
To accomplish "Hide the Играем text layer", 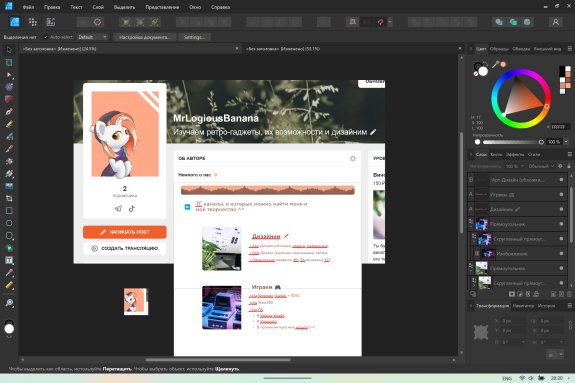I will tap(561, 194).
